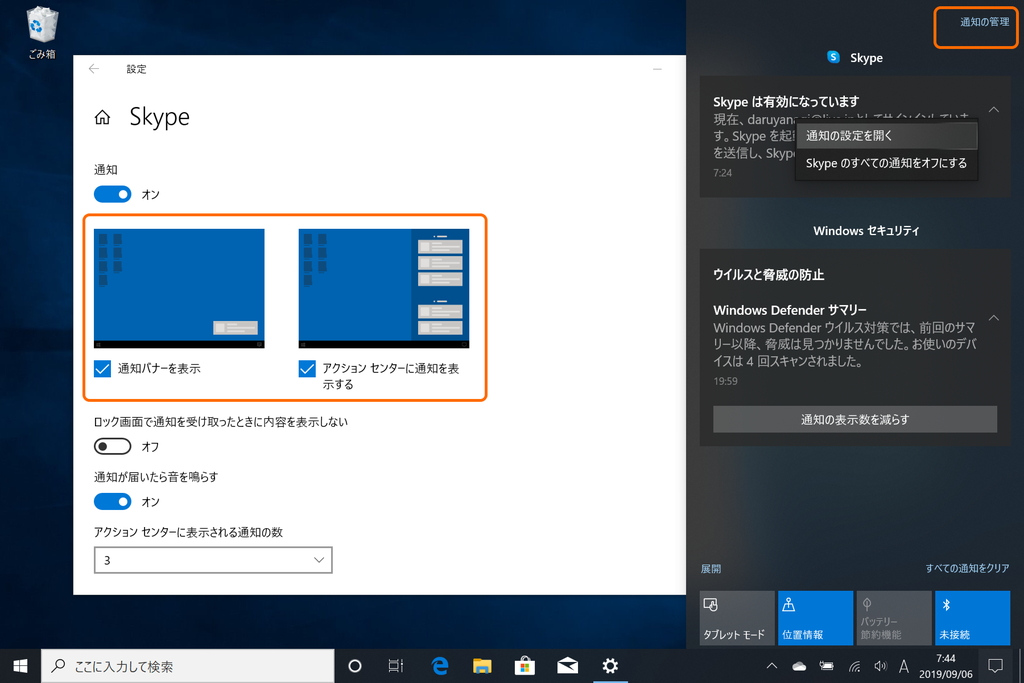
Task: Collapse the Skype notification with its chevron
Action: (993, 110)
